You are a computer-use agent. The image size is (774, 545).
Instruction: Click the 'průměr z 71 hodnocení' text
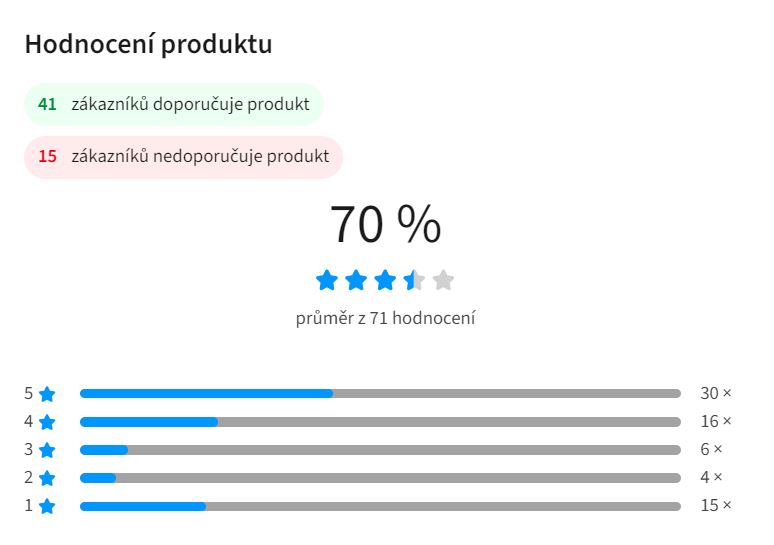click(386, 319)
